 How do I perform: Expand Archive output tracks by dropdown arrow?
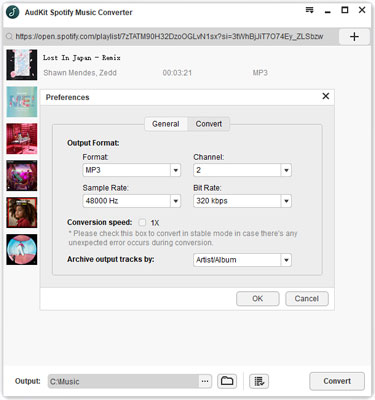286,260
